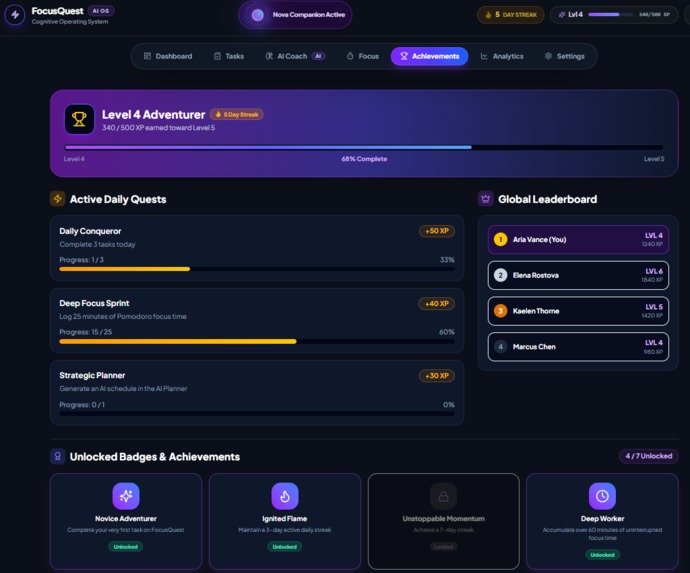
Task: Click the Daily Conqueror progress bar
Action: coord(257,269)
